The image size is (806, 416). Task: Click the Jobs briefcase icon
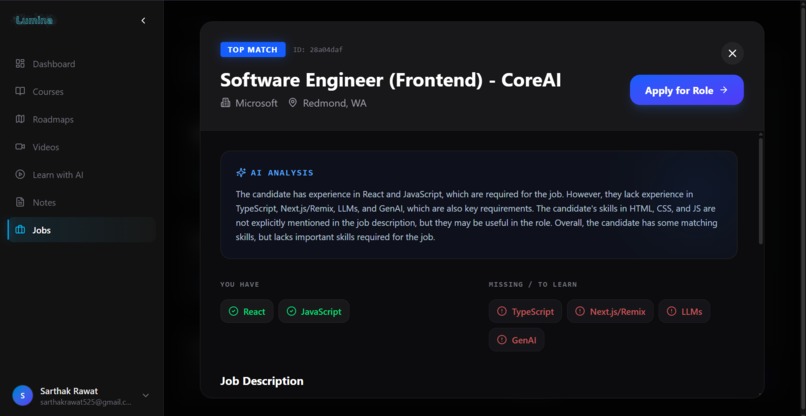(20, 230)
